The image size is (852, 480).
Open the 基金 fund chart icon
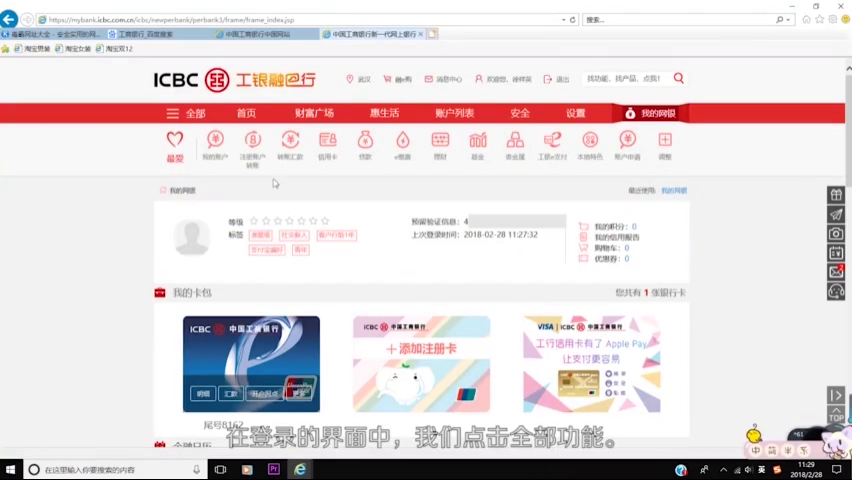point(478,140)
